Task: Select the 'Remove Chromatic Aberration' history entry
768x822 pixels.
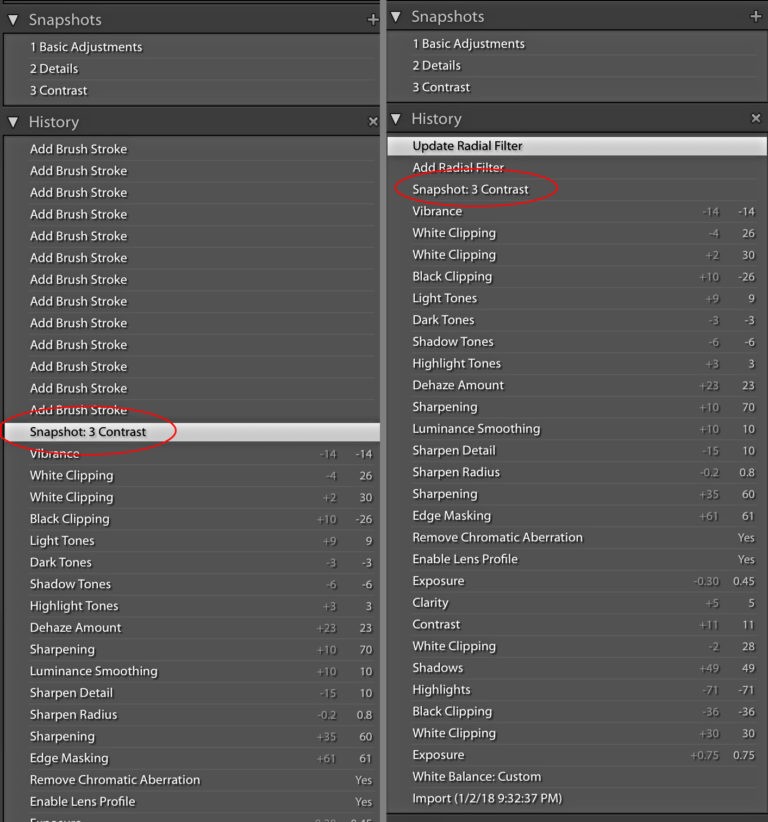Action: coord(498,537)
